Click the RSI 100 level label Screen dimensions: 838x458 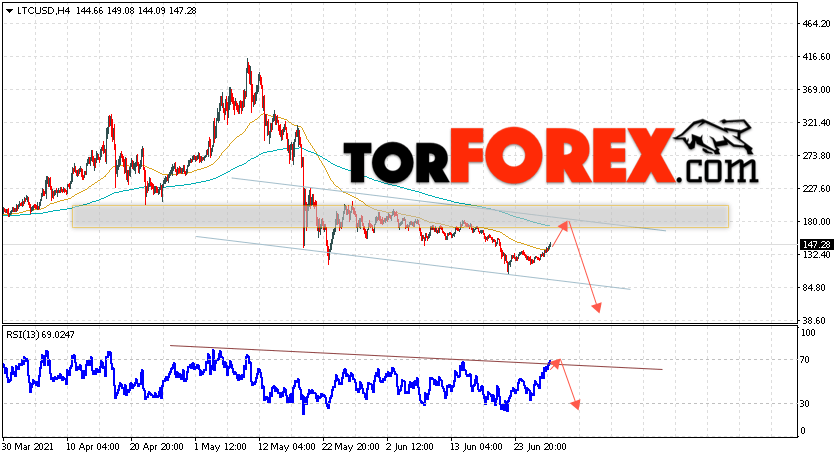pos(809,333)
